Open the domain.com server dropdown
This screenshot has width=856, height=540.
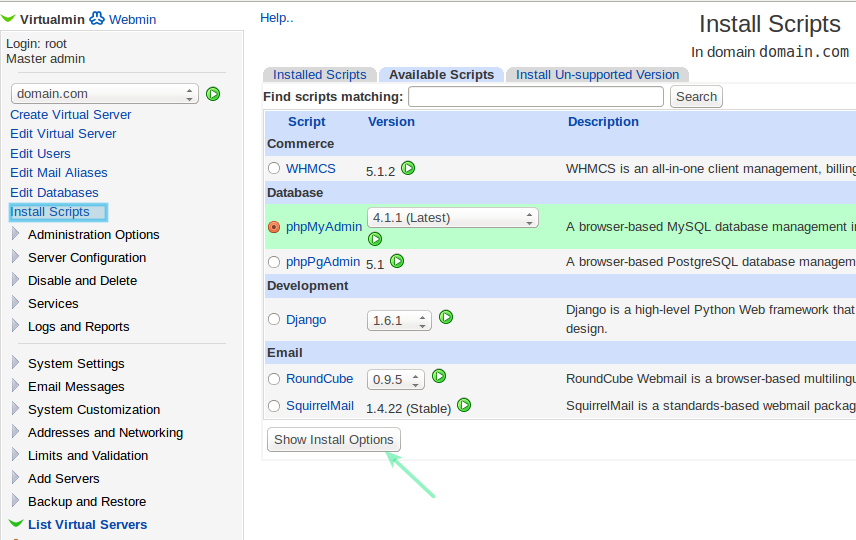[105, 94]
